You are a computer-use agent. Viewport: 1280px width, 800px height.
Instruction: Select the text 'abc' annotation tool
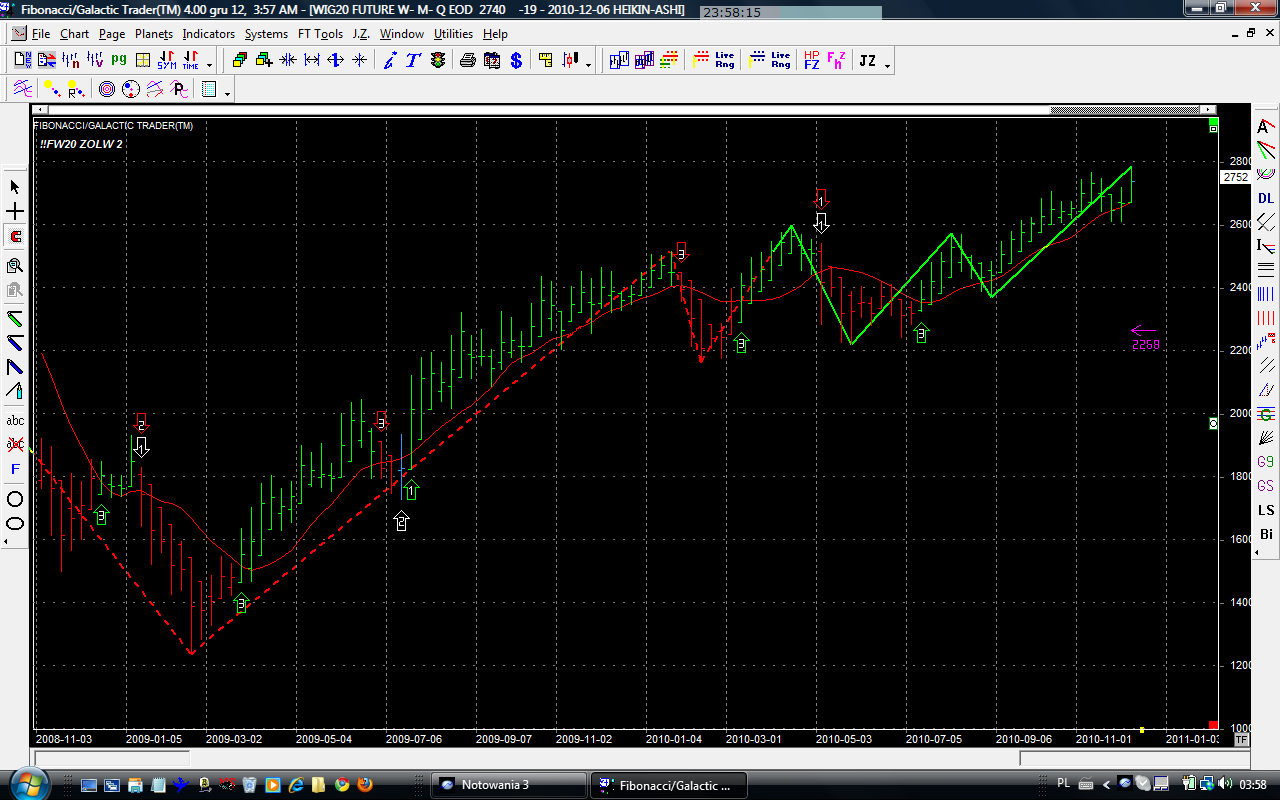click(15, 420)
